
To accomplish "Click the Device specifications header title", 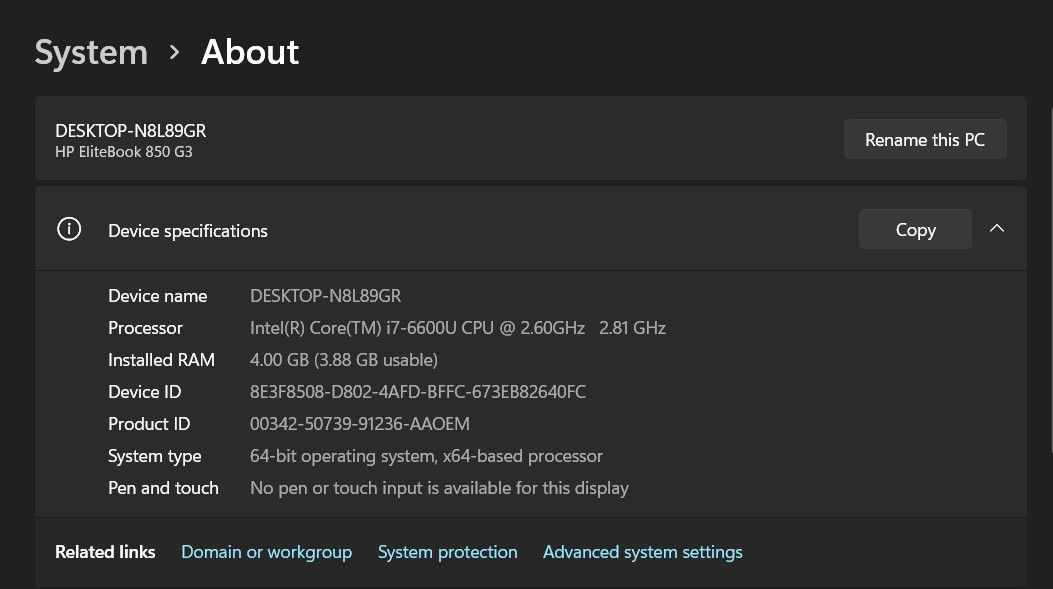I will tap(188, 231).
